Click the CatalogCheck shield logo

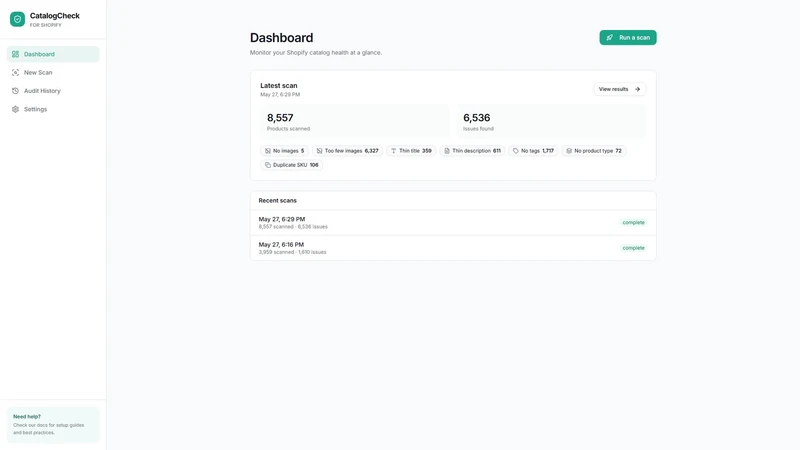(17, 19)
